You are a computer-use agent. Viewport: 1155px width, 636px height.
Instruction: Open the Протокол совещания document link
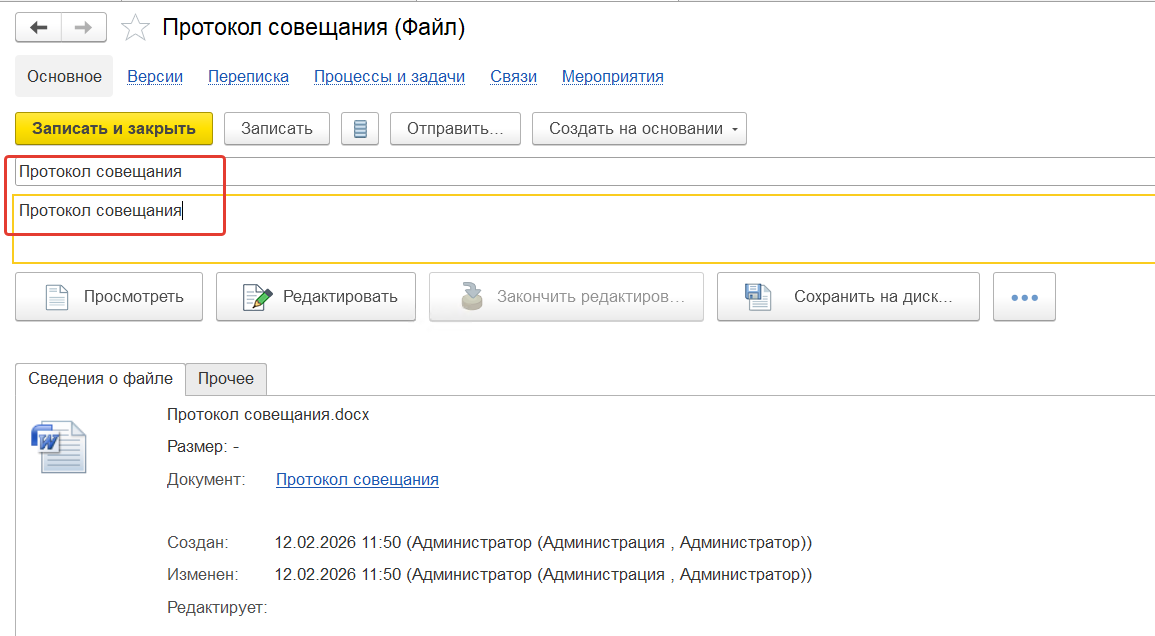[x=357, y=480]
